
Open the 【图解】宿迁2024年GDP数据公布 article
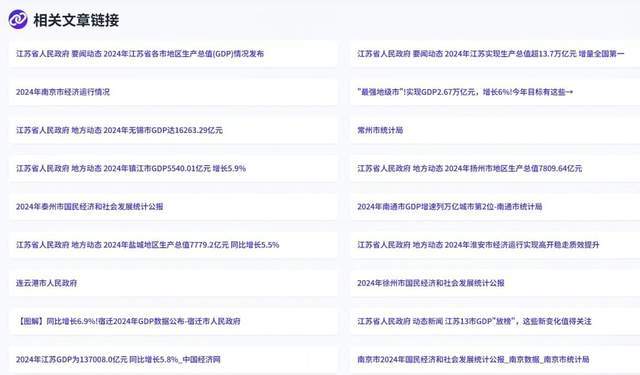click(128, 321)
